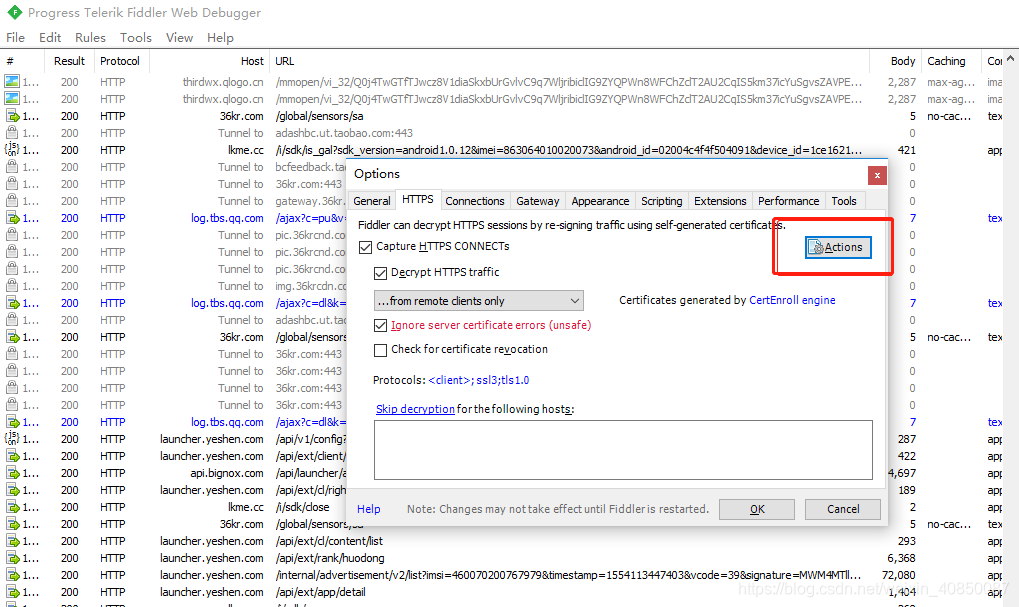Click the JS icon on the /api/v1/config row
Screen dimensions: 1019x607
coord(12,439)
